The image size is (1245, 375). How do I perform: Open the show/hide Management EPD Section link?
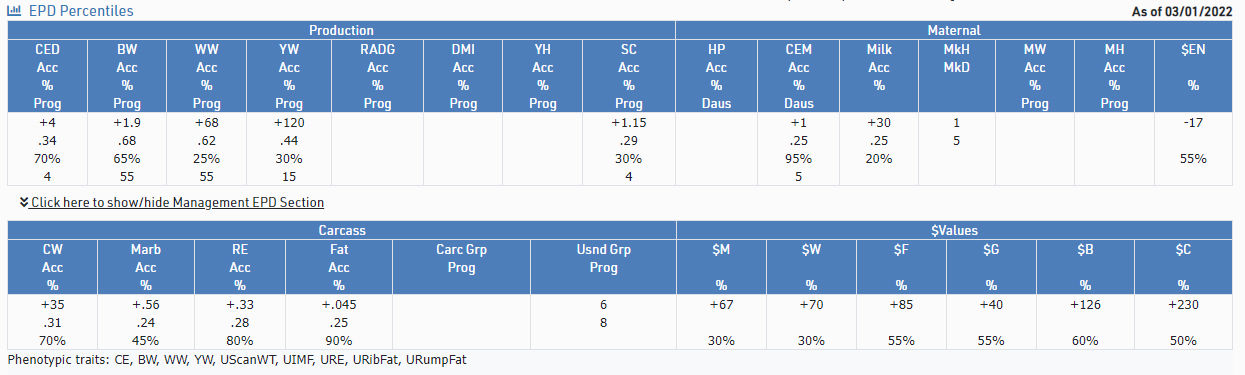pos(177,202)
